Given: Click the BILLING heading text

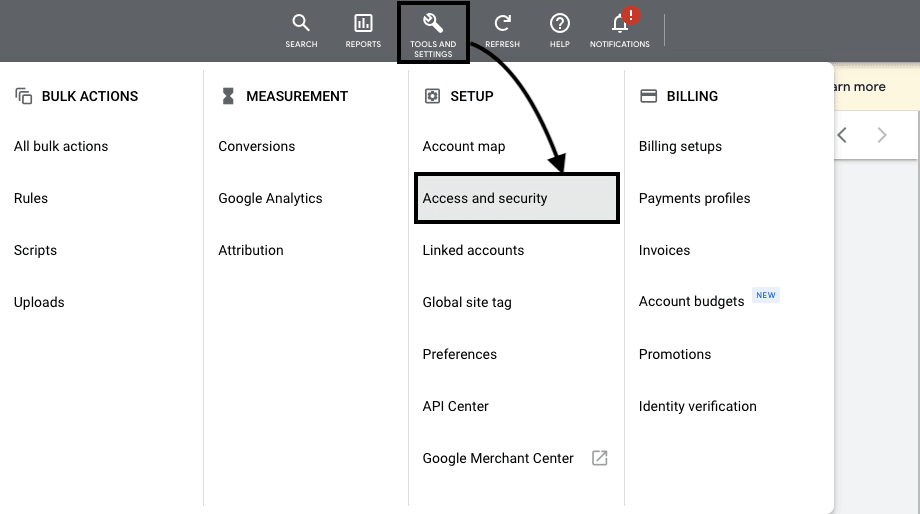Looking at the screenshot, I should [692, 96].
